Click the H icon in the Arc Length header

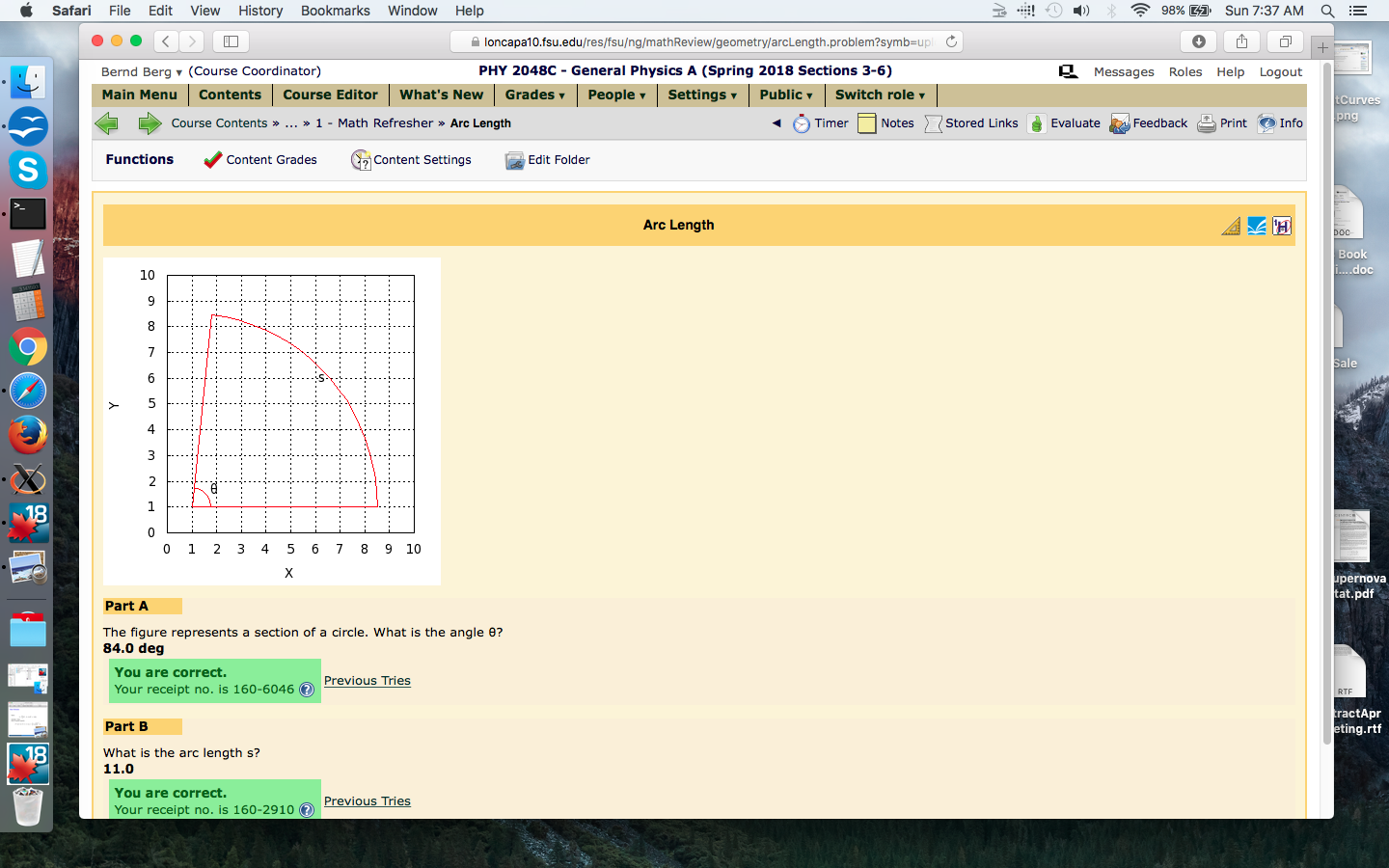(x=1282, y=226)
